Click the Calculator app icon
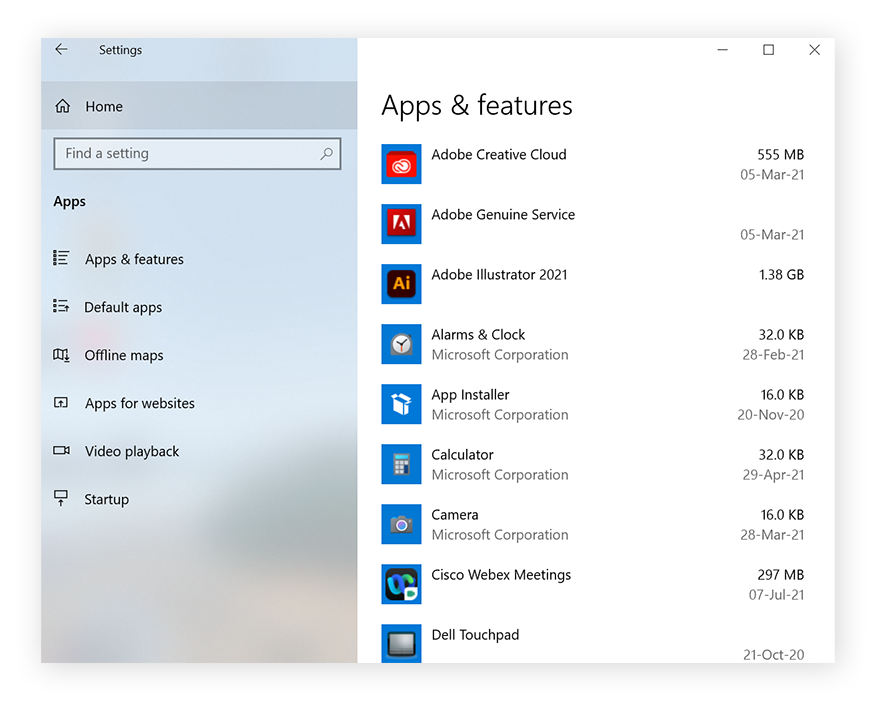The image size is (875, 701). (x=401, y=464)
